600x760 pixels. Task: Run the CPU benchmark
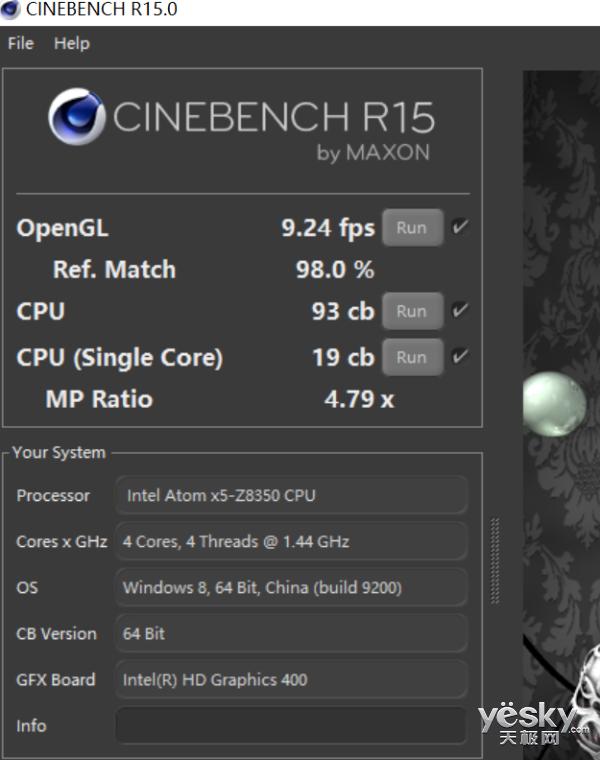[x=412, y=311]
